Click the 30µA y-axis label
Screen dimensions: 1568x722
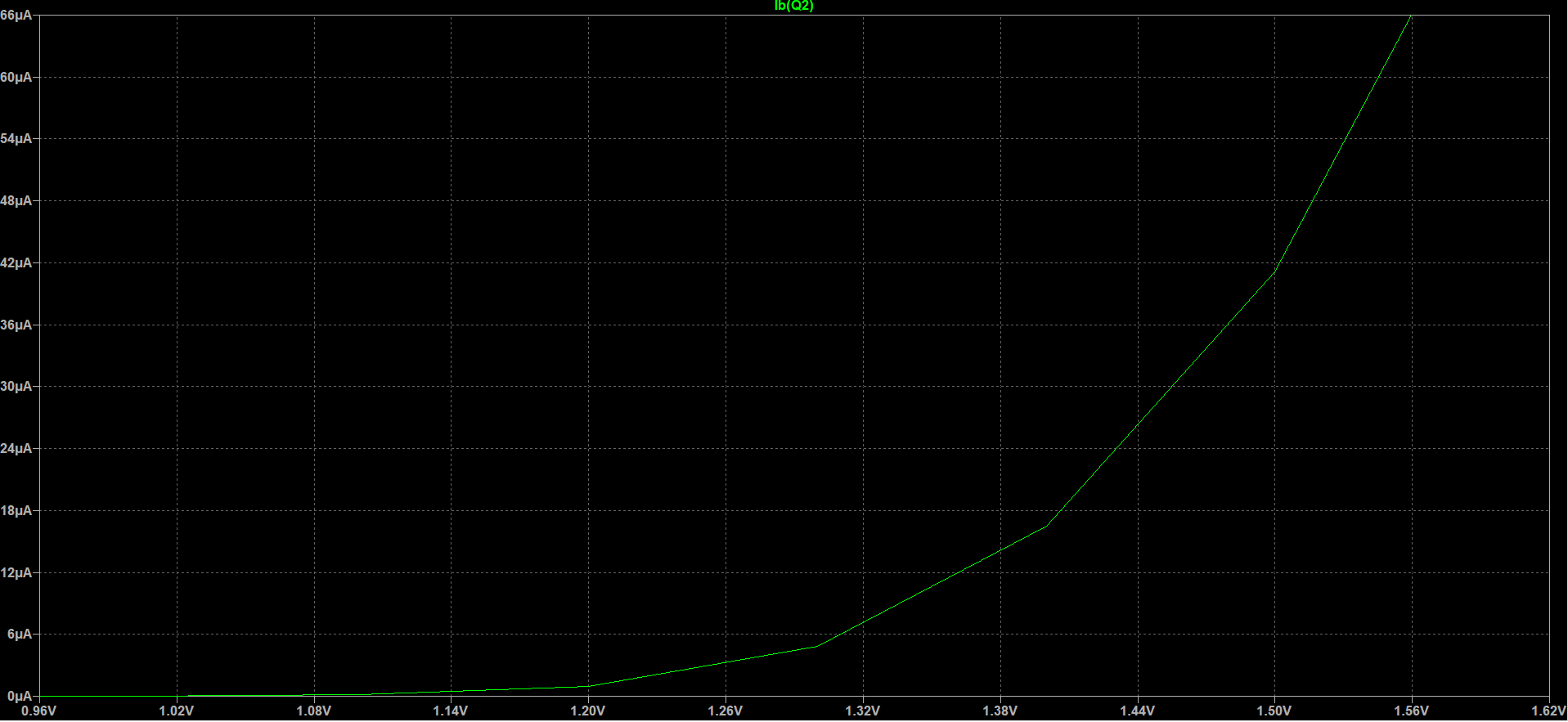(16, 387)
